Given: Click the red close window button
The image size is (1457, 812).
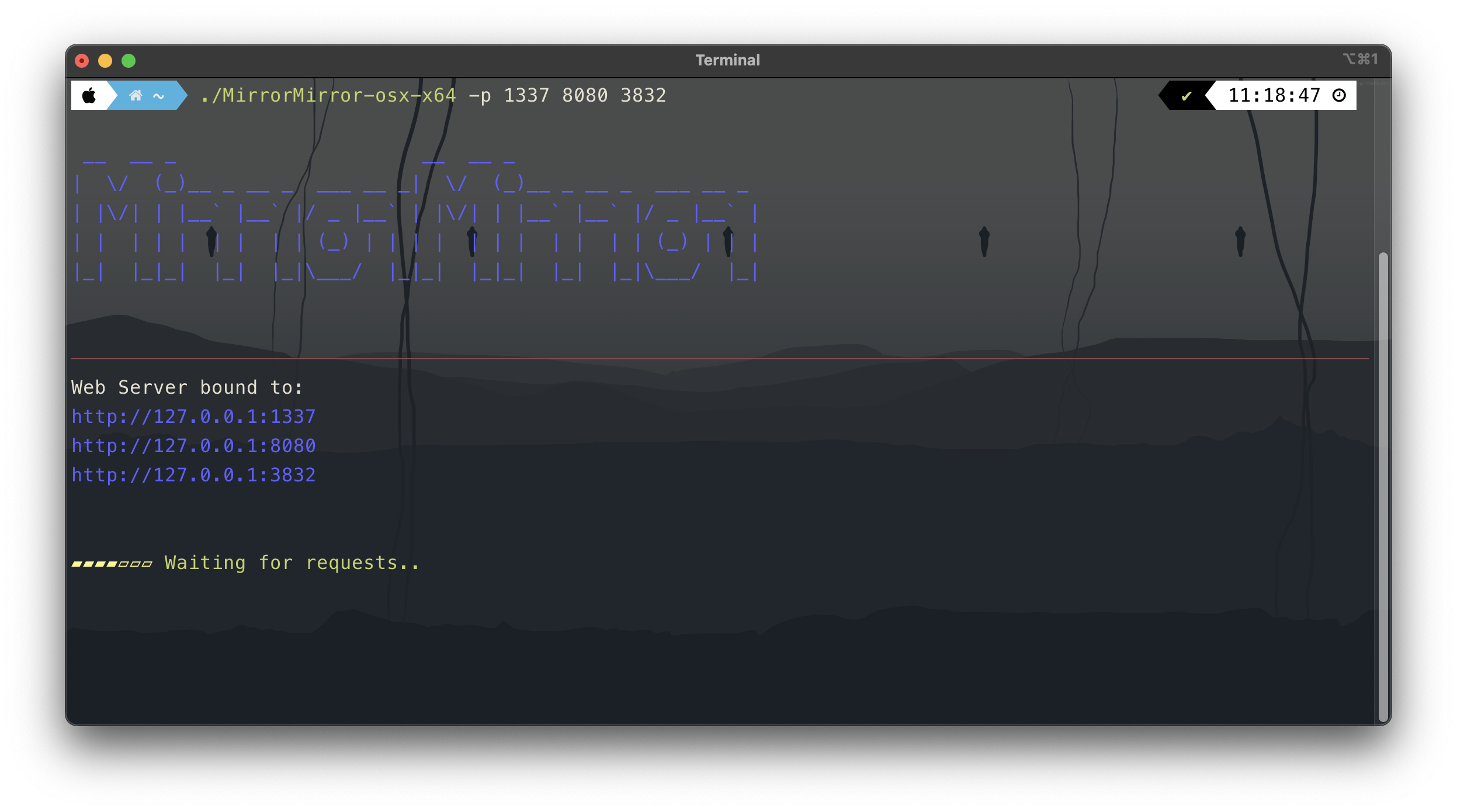Looking at the screenshot, I should 82,61.
